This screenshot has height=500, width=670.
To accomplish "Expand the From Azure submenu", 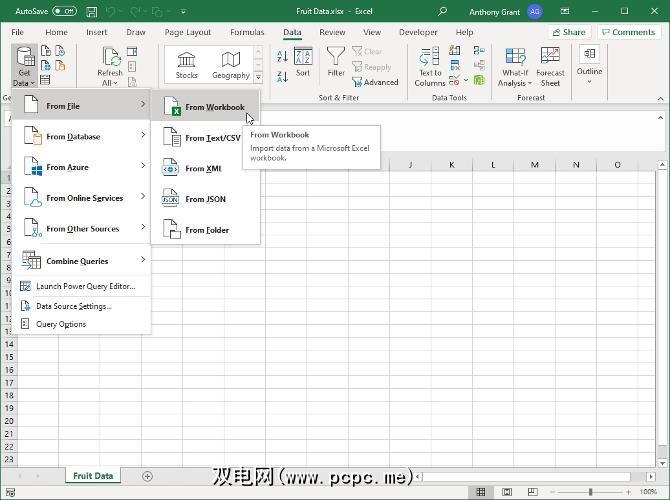I will (x=81, y=167).
